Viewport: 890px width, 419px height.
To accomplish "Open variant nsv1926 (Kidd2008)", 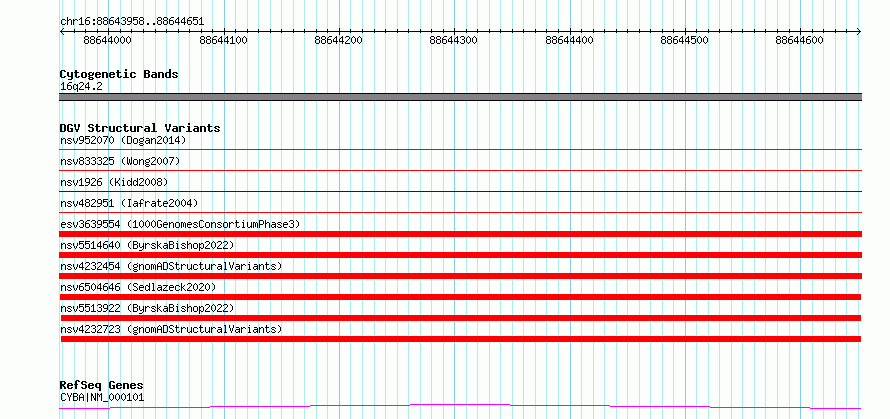I will click(114, 182).
